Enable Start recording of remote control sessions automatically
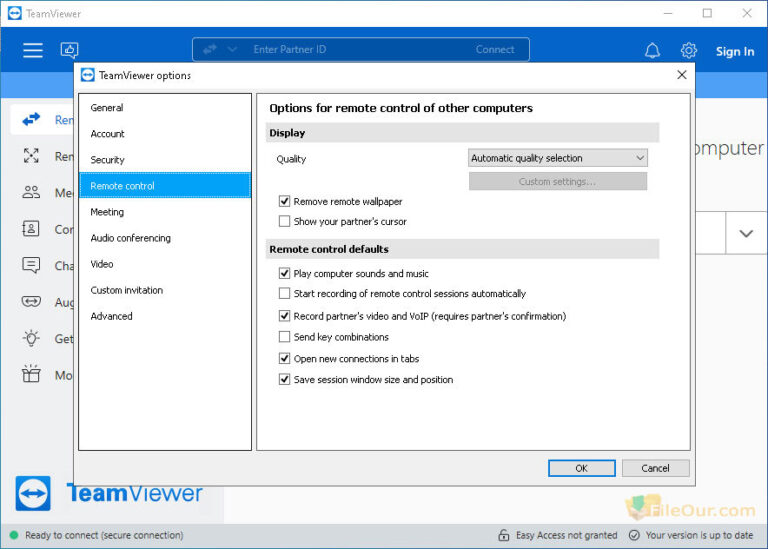768x549 pixels. pyautogui.click(x=284, y=293)
